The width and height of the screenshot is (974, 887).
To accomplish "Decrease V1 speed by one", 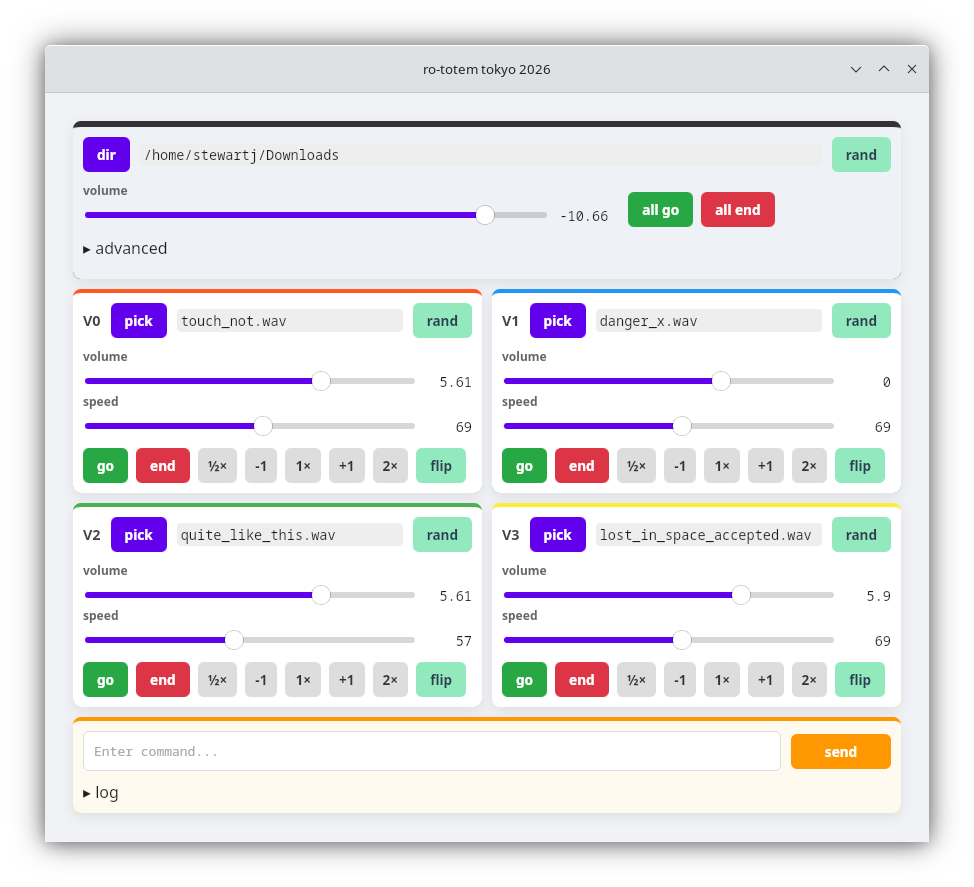I will point(680,466).
